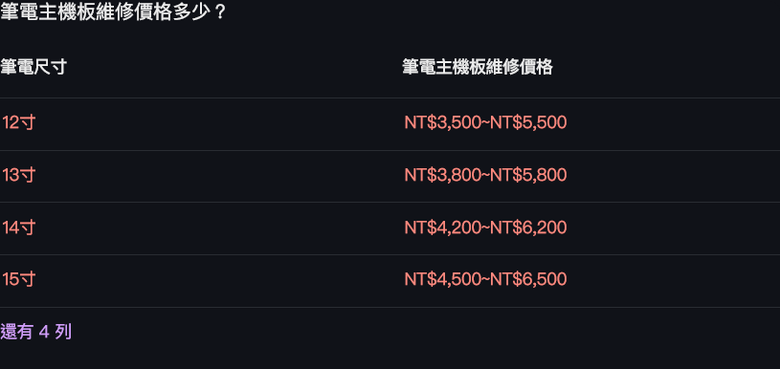Select the NT$4,200 lower price text
The image size is (780, 369).
click(x=443, y=227)
